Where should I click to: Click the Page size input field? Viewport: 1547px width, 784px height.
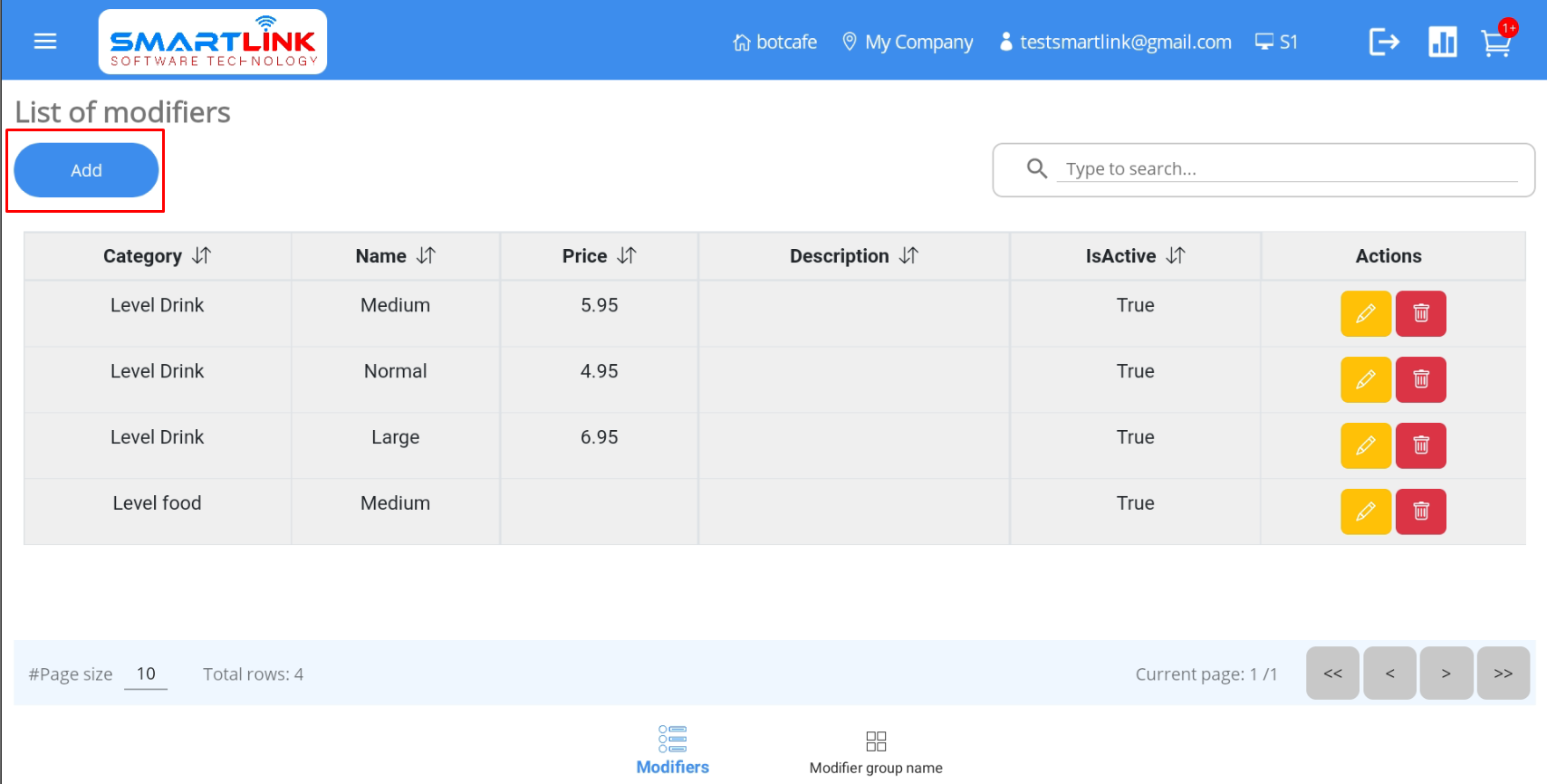click(x=146, y=674)
